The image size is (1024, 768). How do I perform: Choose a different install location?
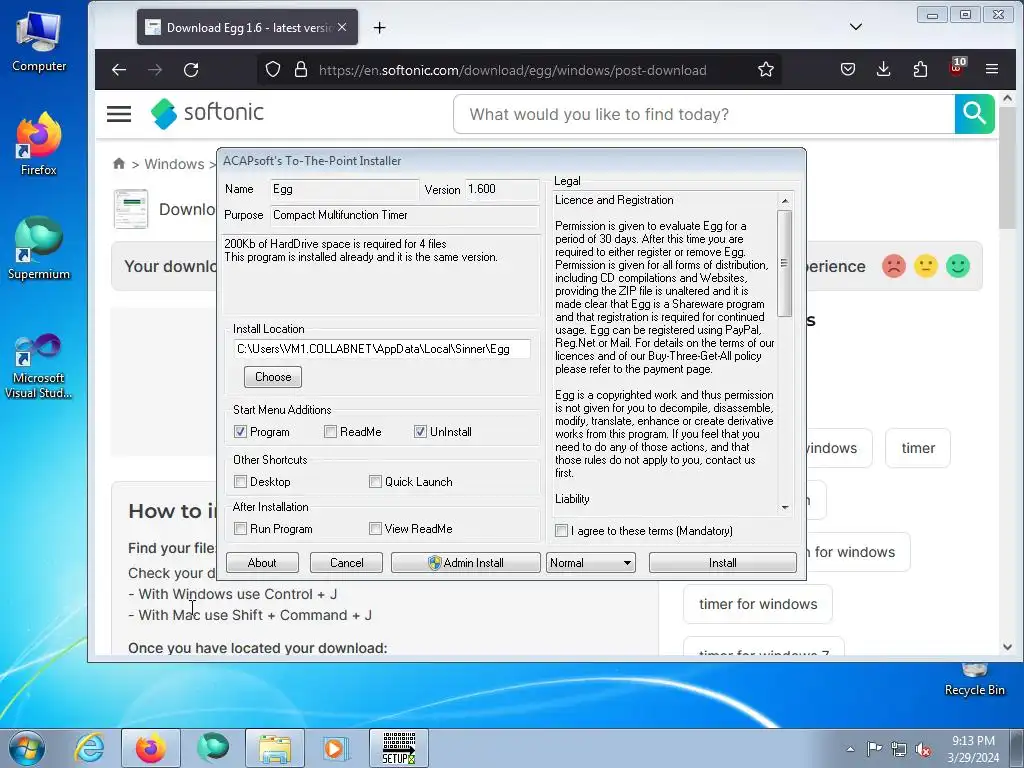(273, 377)
